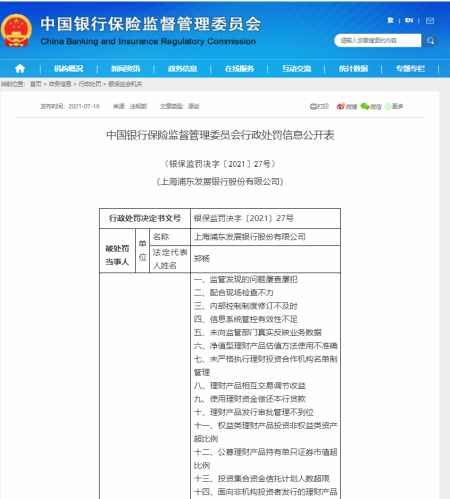Click subtitle 银保监罚决字〔2021〕27号 under heading
The width and height of the screenshot is (450, 499).
220,164
